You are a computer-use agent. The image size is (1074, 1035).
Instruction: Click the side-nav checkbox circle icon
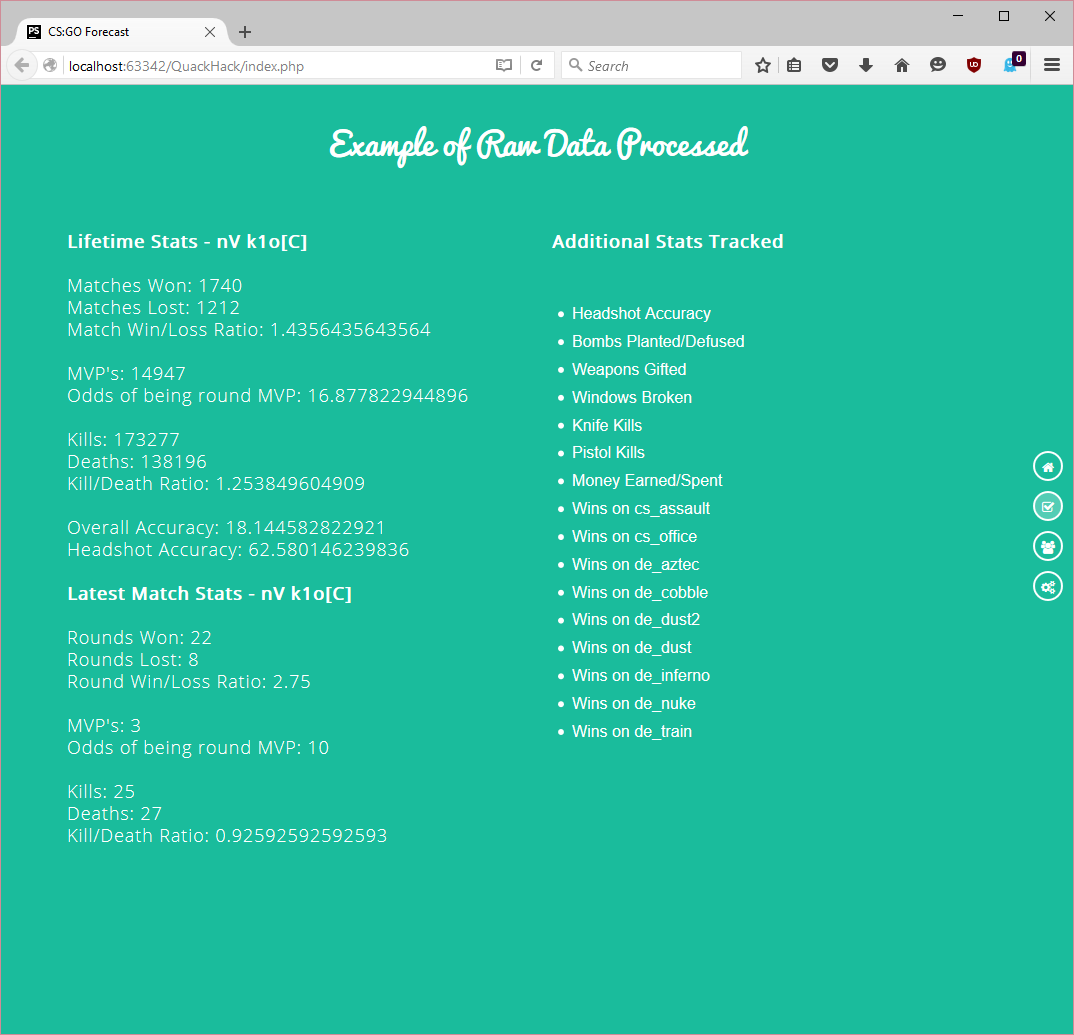(1047, 507)
